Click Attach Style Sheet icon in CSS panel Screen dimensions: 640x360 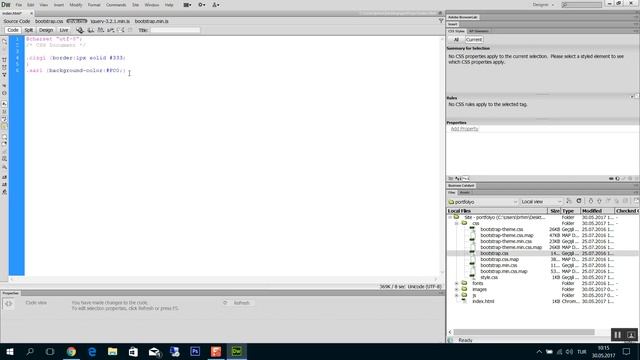[611, 178]
